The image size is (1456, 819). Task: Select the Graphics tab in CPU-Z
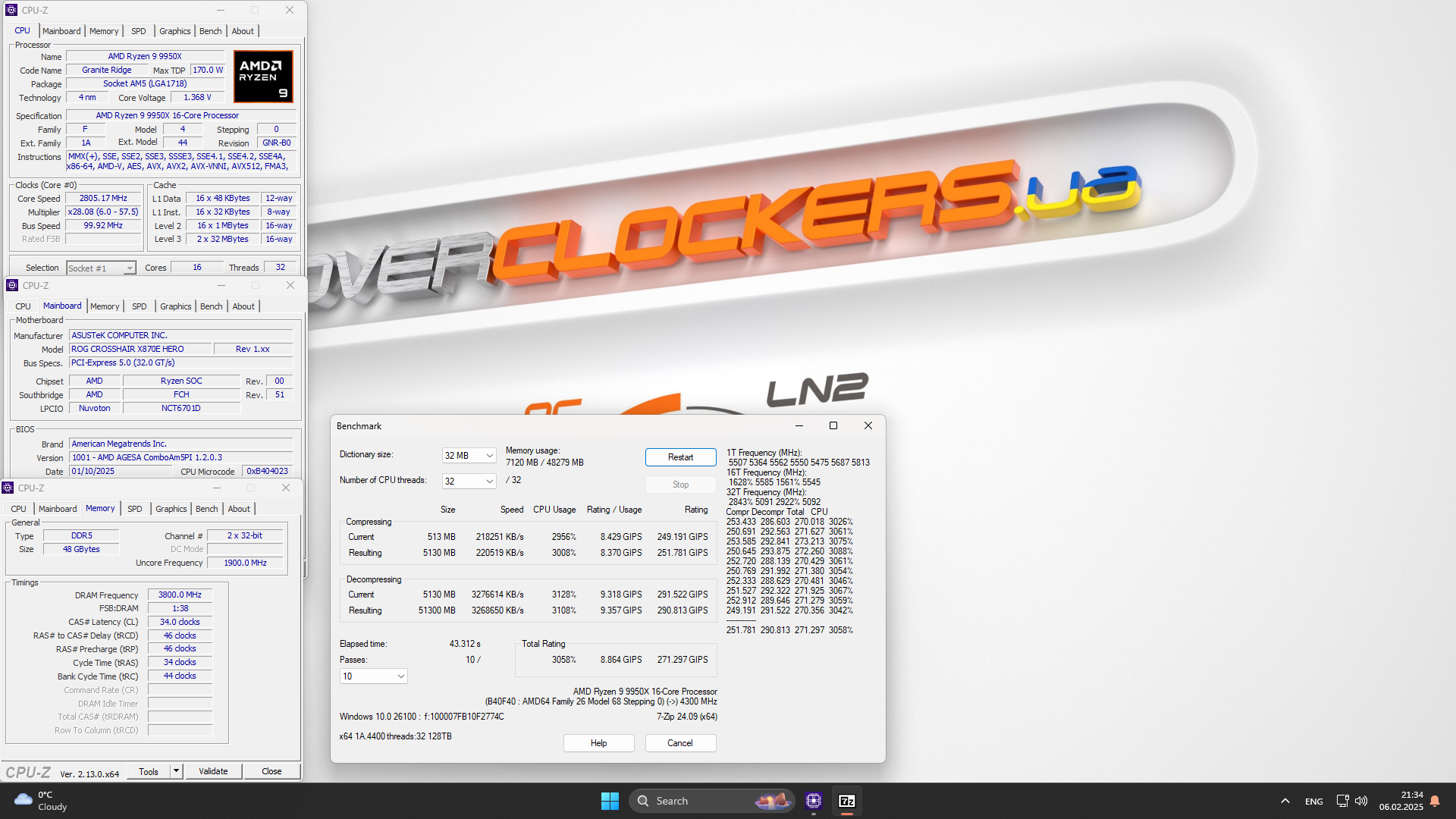pyautogui.click(x=175, y=31)
